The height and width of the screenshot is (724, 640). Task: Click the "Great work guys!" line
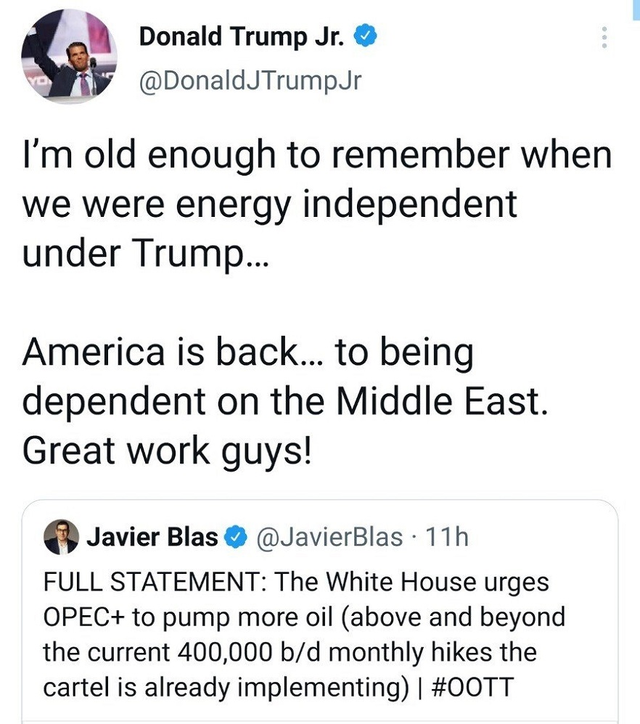[166, 448]
